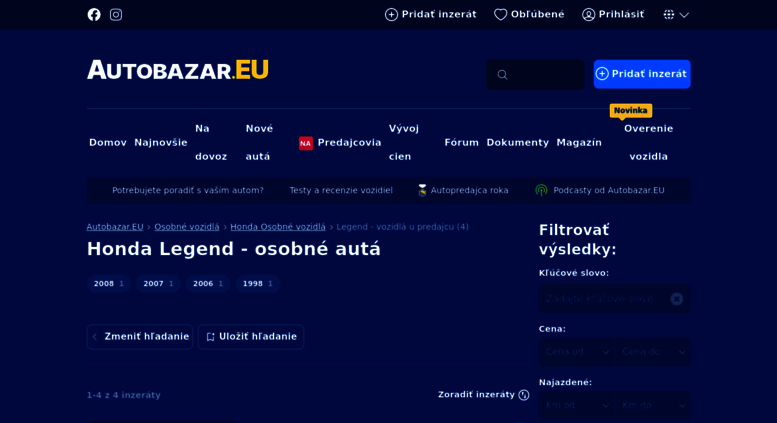
Task: Filter by year 2008 chip
Action: coord(109,284)
